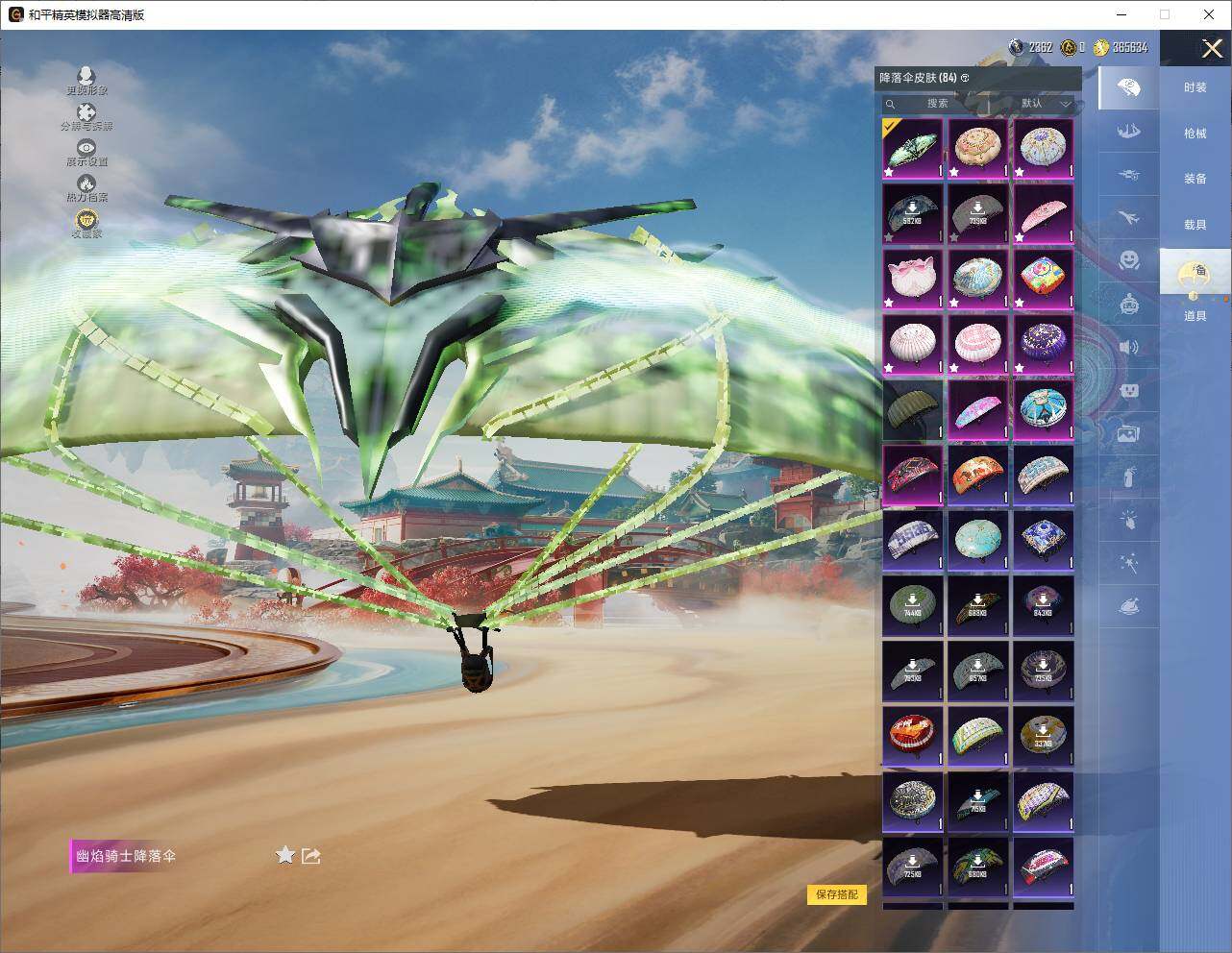
Task: Download the parachute skin labeled 744KB
Action: point(913,605)
